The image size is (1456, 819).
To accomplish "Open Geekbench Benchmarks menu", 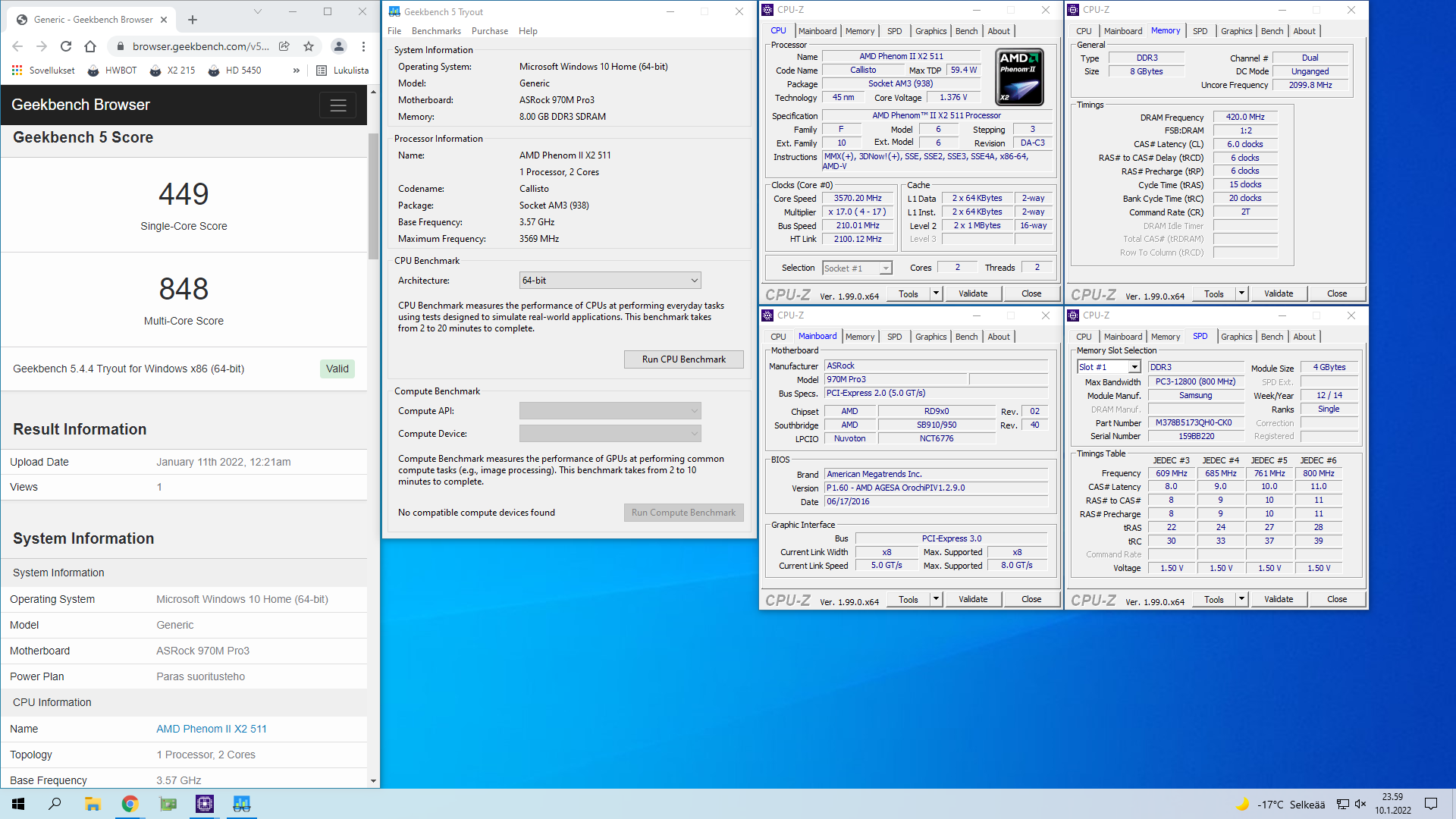I will pyautogui.click(x=436, y=31).
